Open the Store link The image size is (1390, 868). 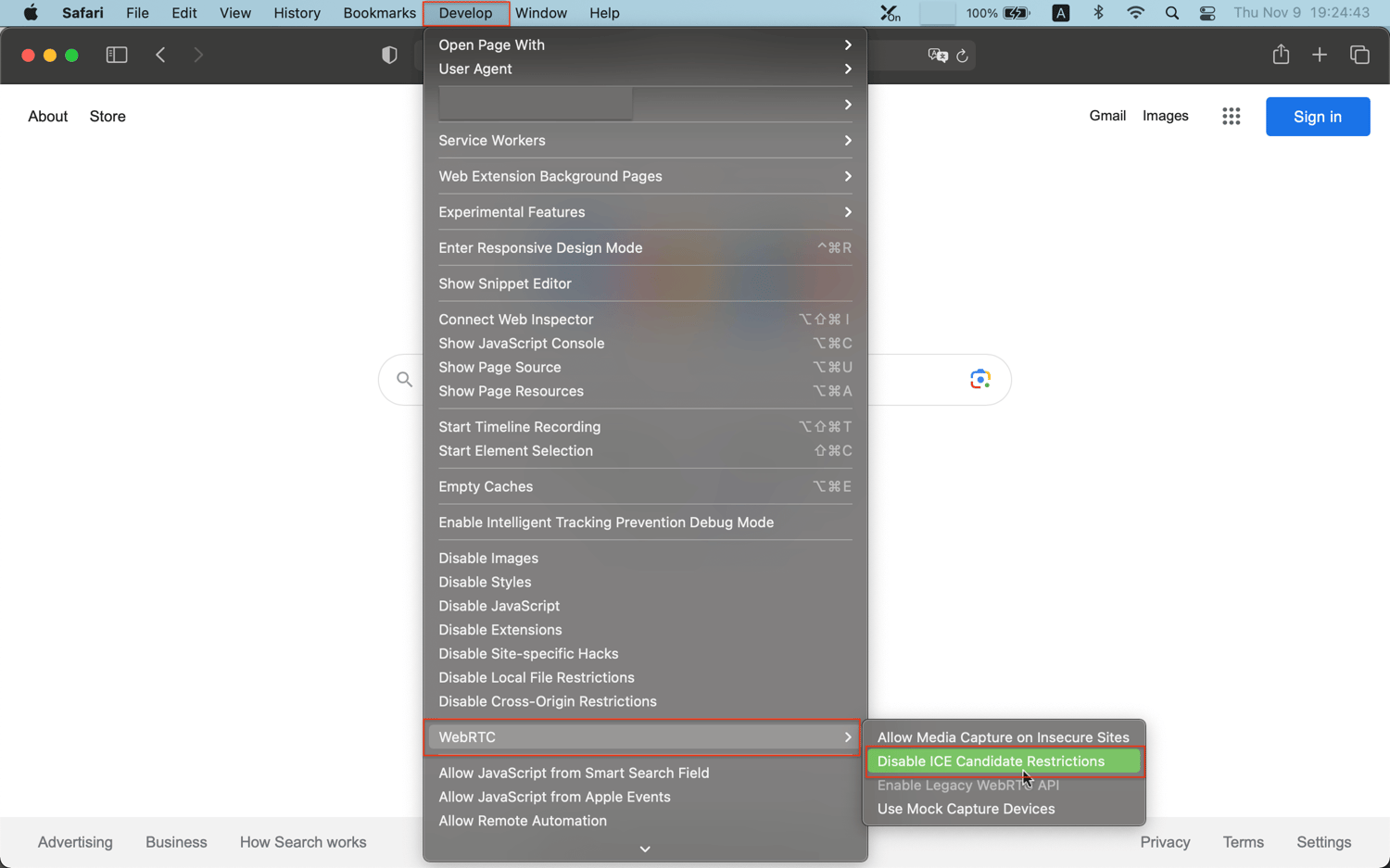(x=107, y=117)
